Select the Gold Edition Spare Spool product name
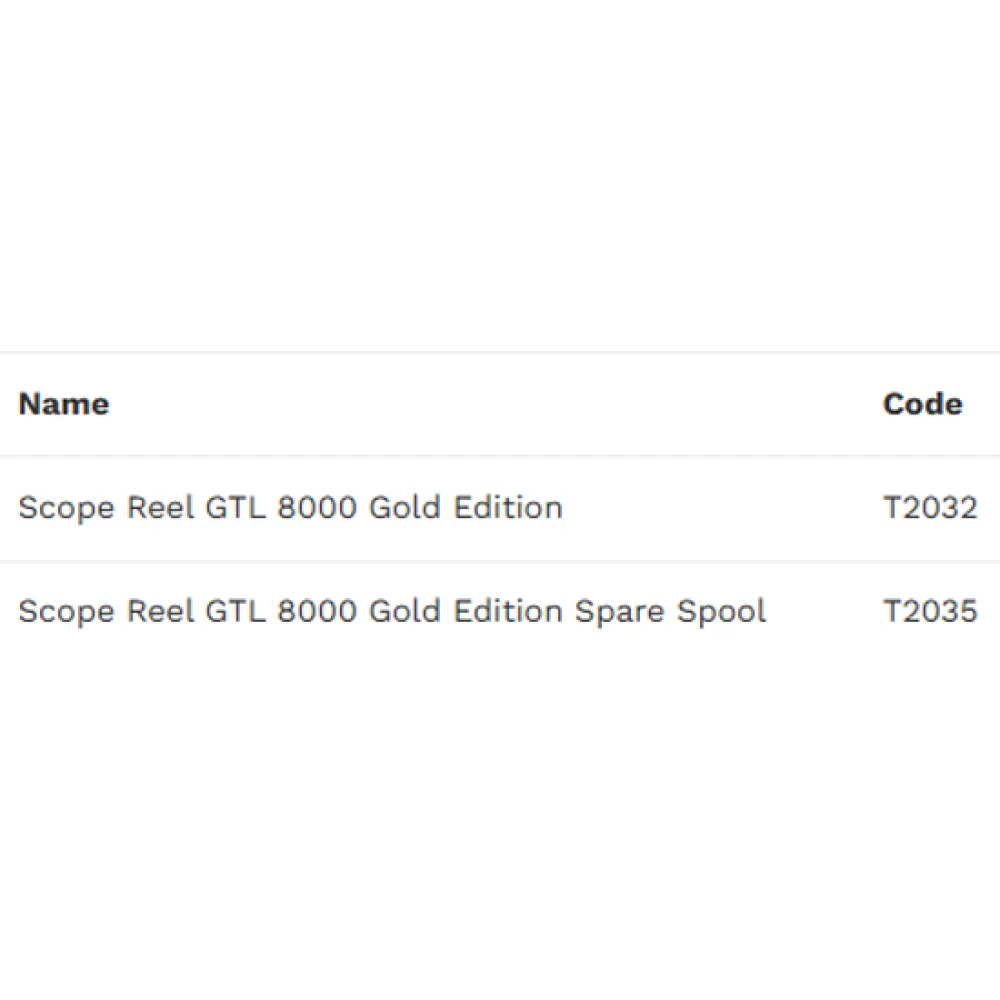Image resolution: width=1000 pixels, height=1000 pixels. point(392,611)
